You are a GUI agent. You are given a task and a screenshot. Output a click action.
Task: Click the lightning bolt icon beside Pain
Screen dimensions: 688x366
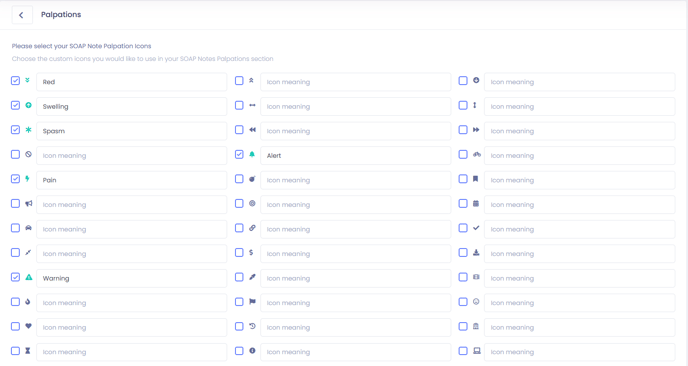click(x=28, y=179)
